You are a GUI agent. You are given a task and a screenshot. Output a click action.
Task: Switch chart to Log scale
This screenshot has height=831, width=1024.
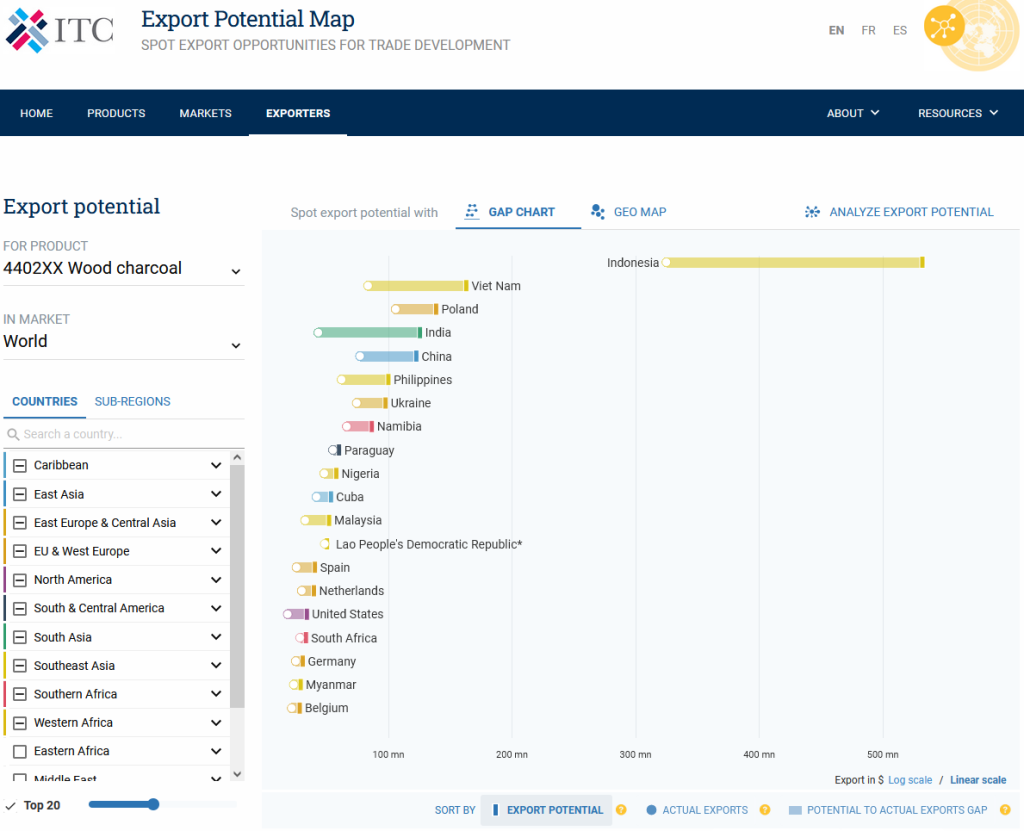click(910, 779)
